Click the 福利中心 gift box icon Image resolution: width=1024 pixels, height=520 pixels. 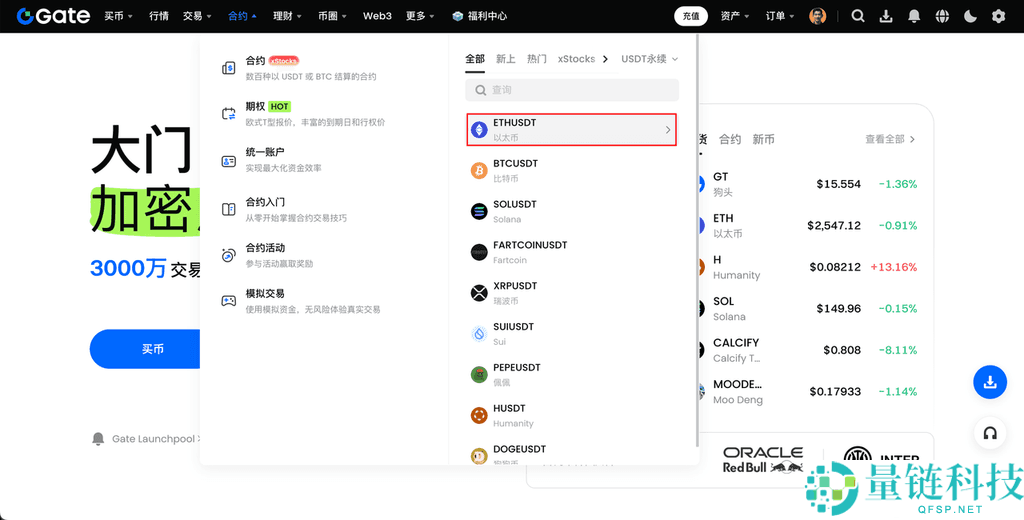(458, 16)
